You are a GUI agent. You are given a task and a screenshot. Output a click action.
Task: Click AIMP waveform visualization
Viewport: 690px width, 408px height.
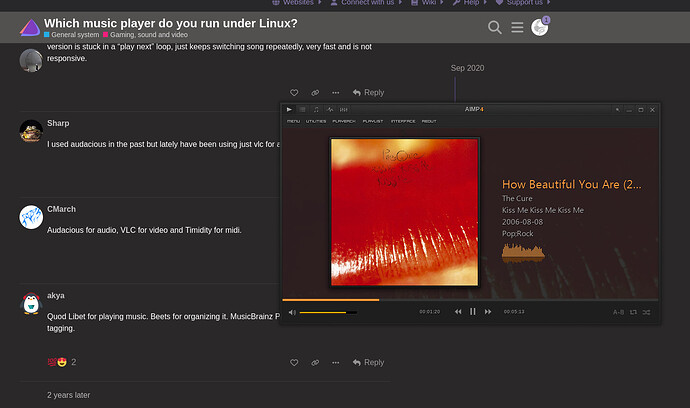click(523, 254)
